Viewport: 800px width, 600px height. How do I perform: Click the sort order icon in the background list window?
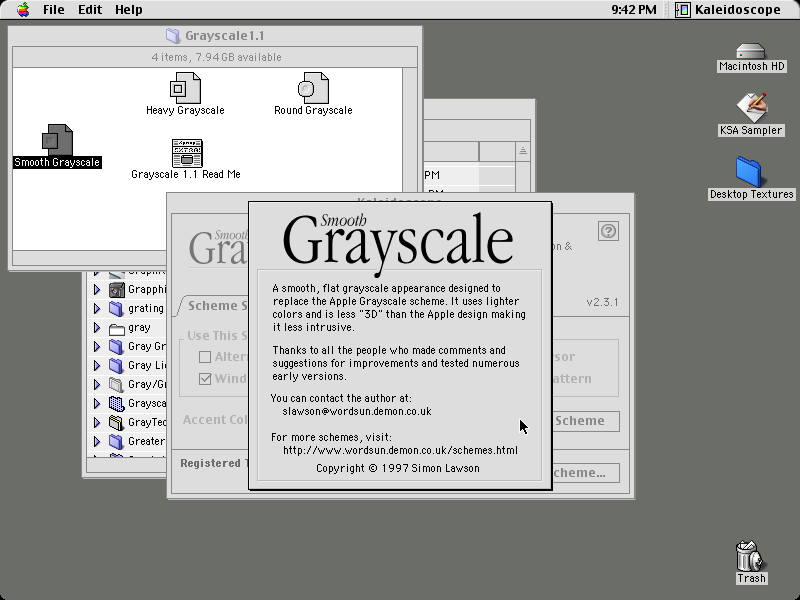click(x=523, y=151)
